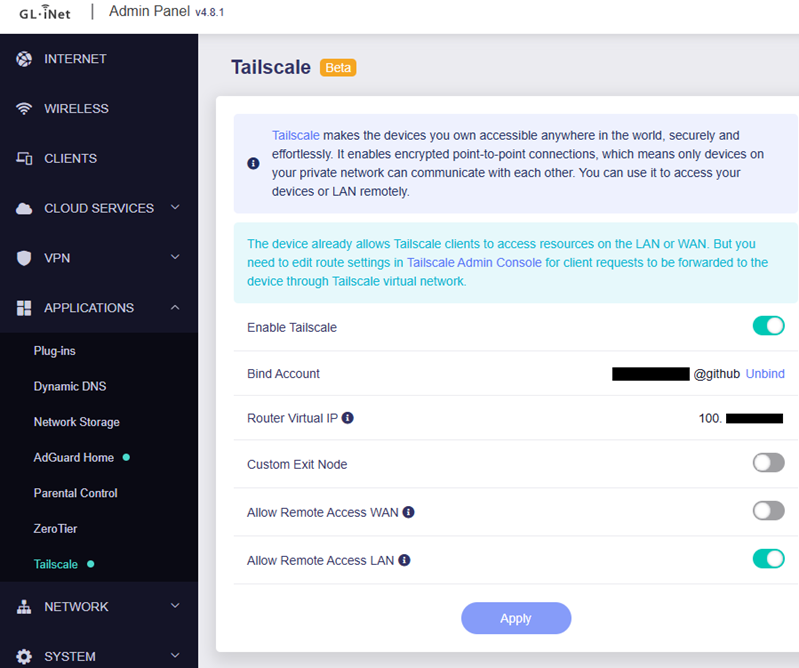Viewport: 799px width, 668px height.
Task: Turn on Custom Exit Node toggle
Action: [768, 463]
